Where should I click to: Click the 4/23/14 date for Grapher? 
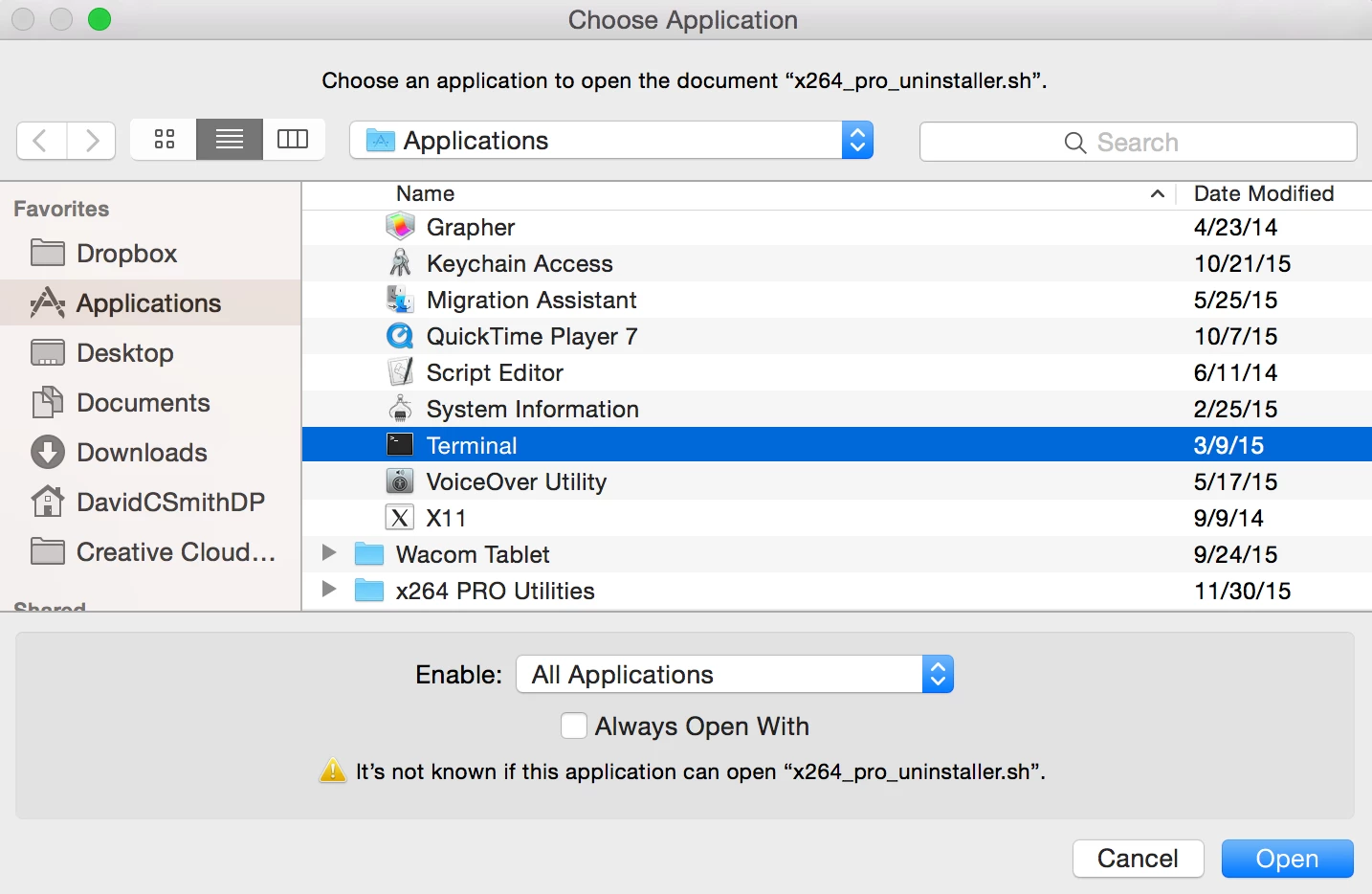pyautogui.click(x=1235, y=227)
